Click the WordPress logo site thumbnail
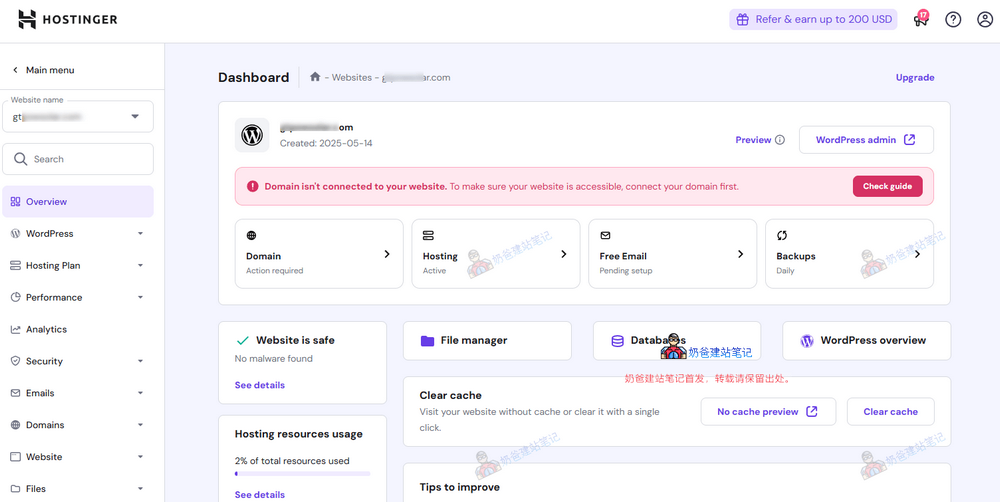Viewport: 1000px width, 502px height. 252,135
